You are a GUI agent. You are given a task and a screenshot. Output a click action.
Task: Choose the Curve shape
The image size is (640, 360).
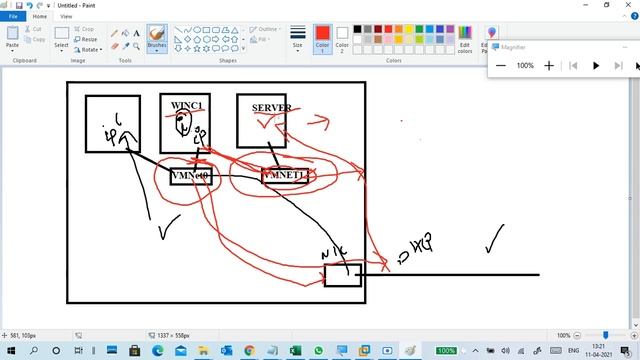tap(187, 30)
